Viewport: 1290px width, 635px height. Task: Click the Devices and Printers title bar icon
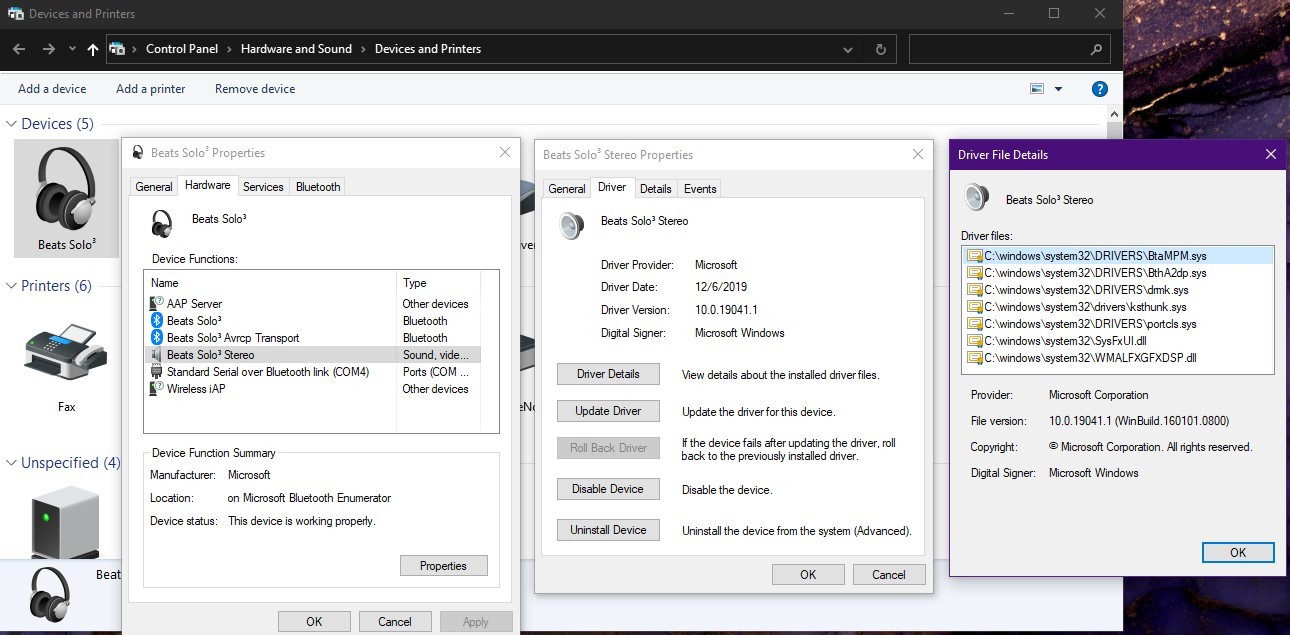tap(16, 14)
